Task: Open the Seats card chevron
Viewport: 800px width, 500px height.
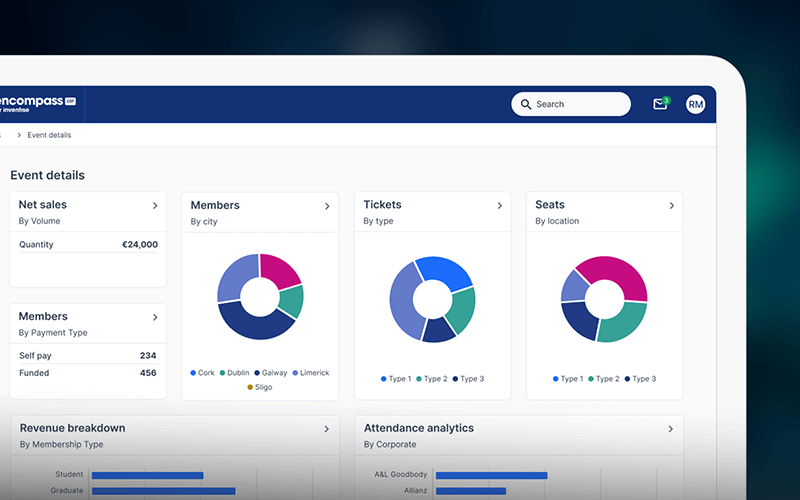Action: click(x=671, y=206)
